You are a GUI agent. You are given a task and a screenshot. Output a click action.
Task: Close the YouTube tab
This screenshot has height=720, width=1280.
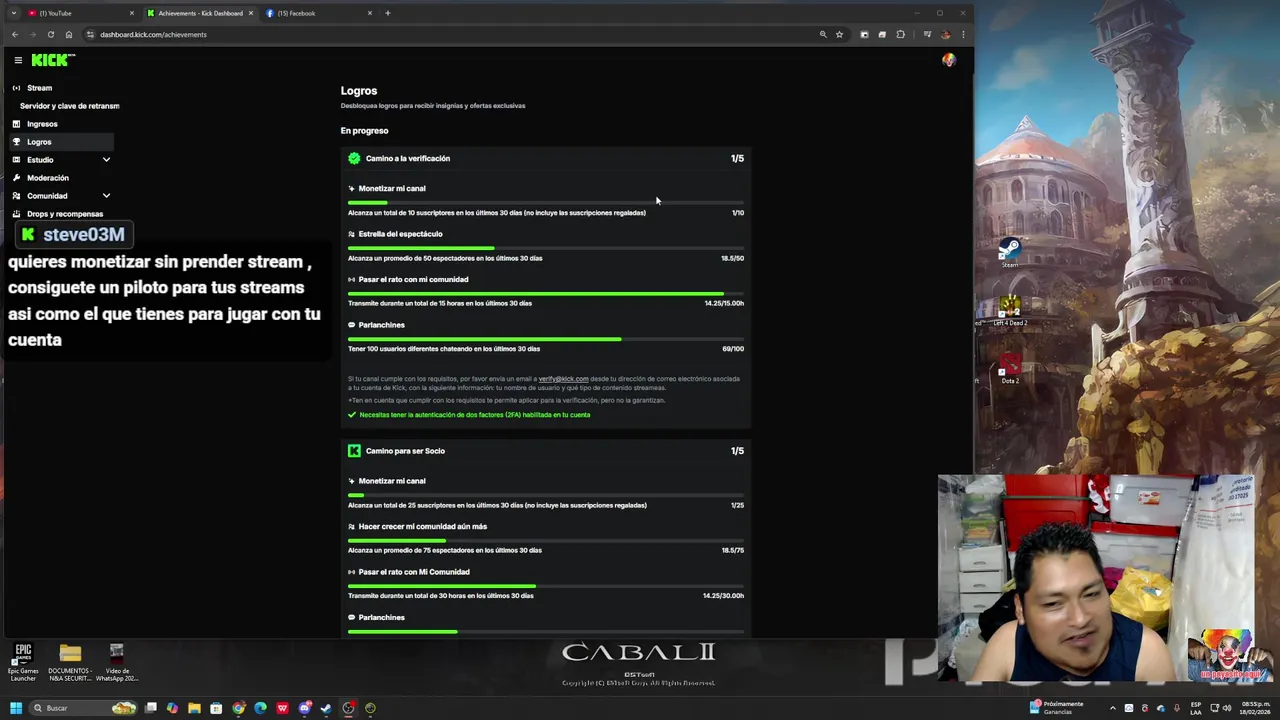click(132, 13)
